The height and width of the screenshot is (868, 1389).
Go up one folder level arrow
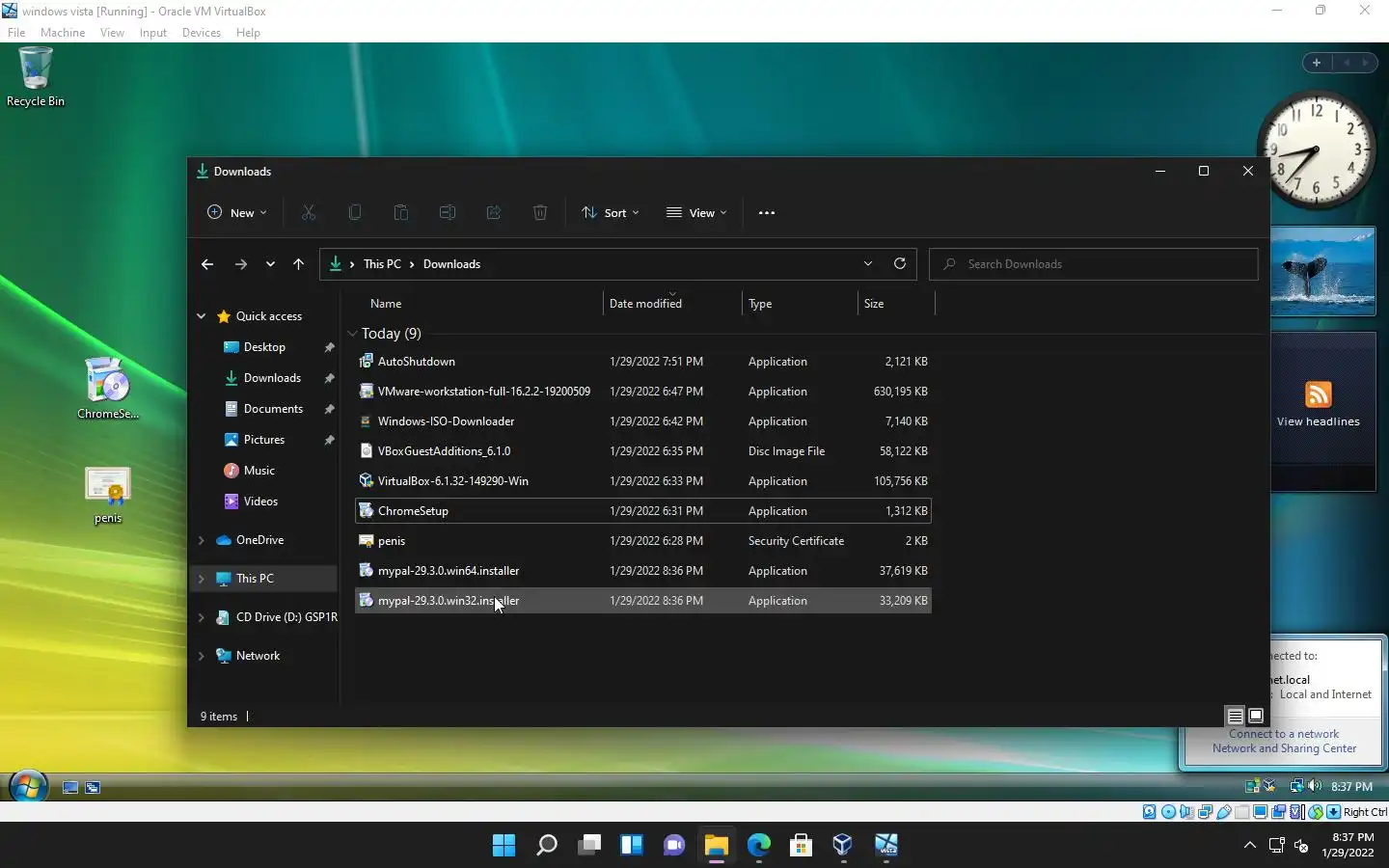[299, 264]
